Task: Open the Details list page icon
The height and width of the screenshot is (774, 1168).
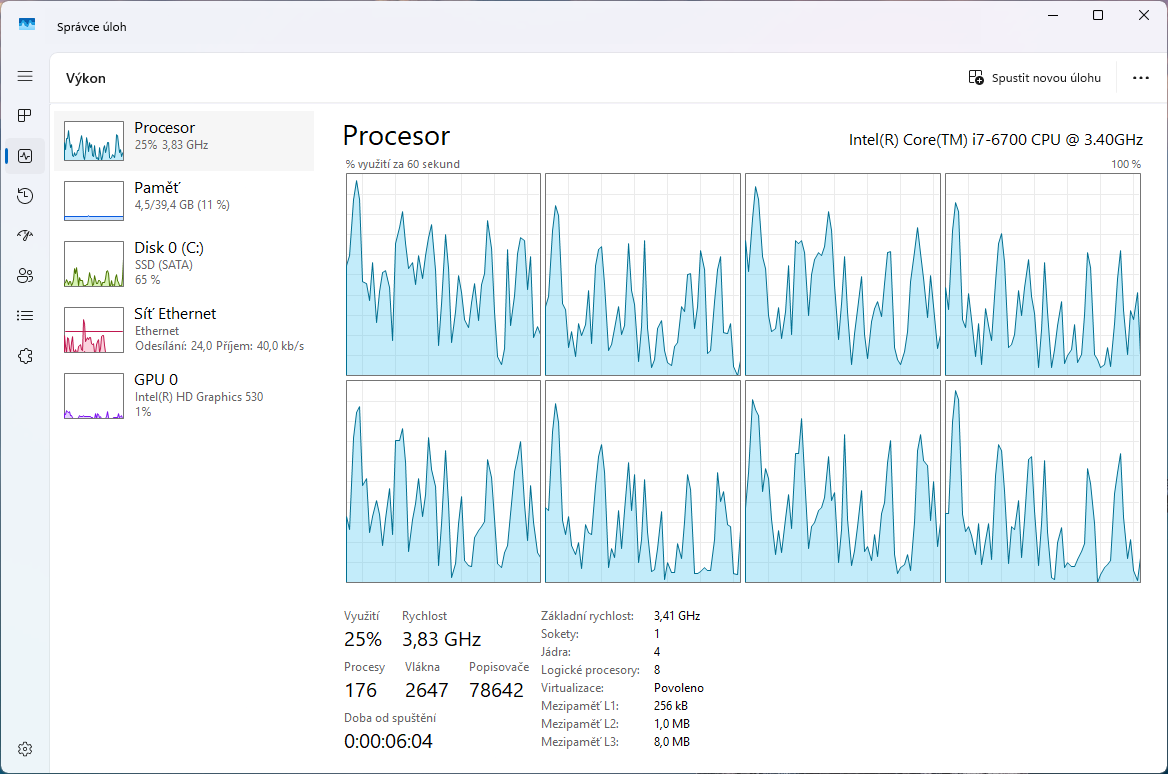Action: click(x=25, y=316)
